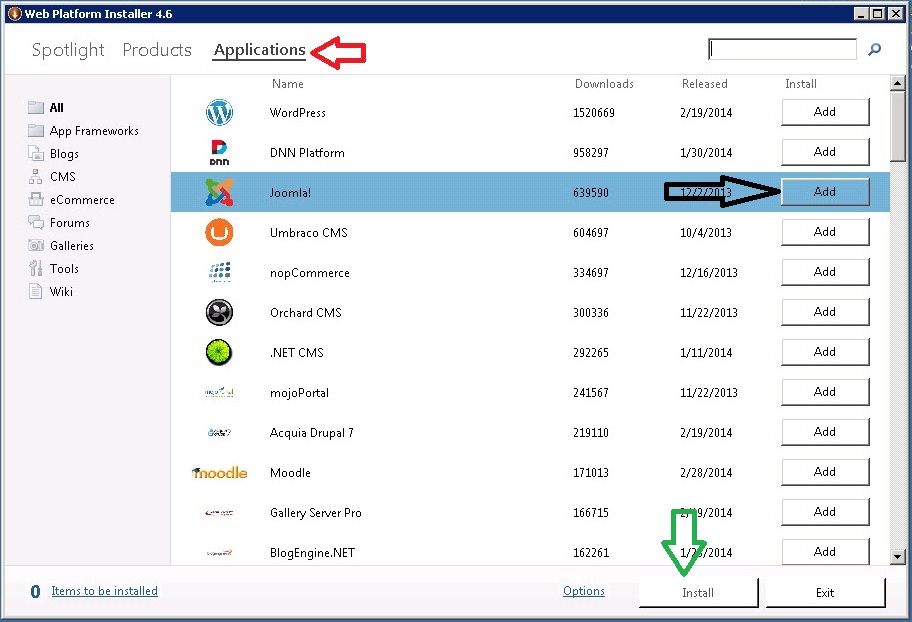Click the Joomla! logo icon
This screenshot has height=622, width=912.
tap(219, 192)
